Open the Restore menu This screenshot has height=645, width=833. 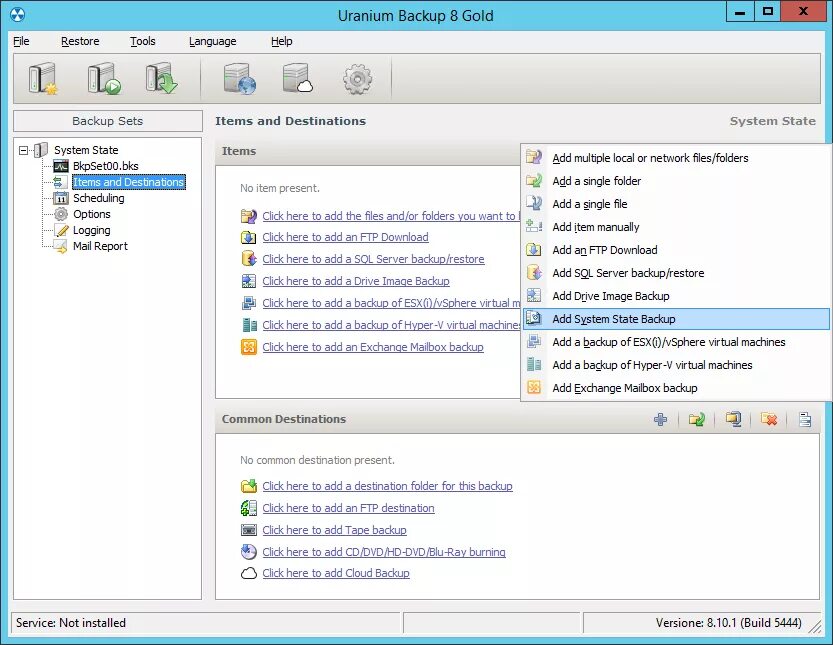point(80,41)
